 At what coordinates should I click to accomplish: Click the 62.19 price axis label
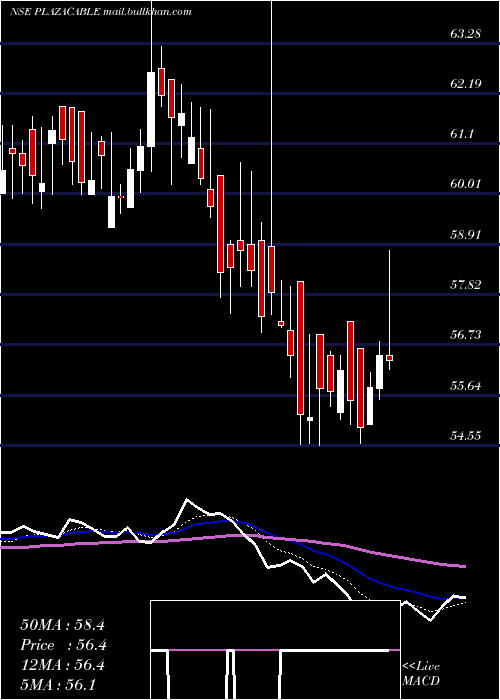pos(466,83)
